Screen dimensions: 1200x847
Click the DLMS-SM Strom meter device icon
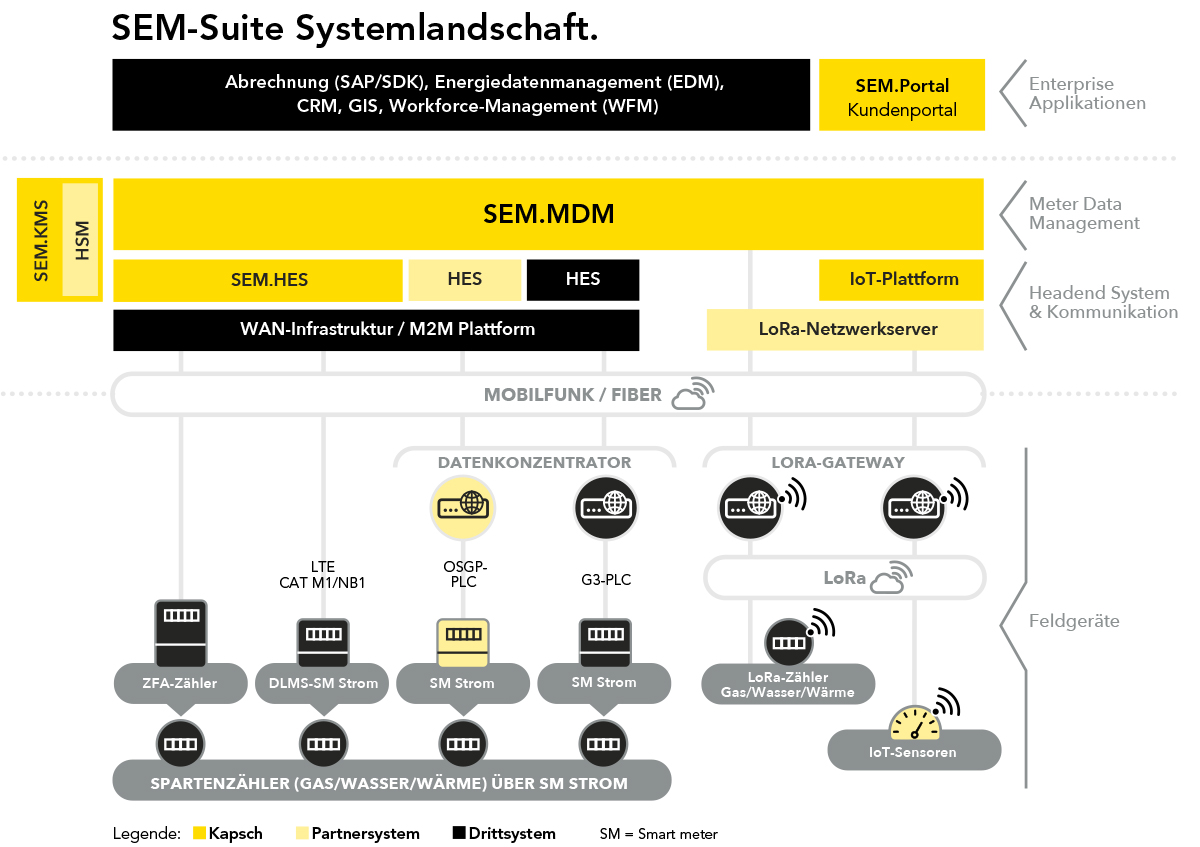point(323,643)
